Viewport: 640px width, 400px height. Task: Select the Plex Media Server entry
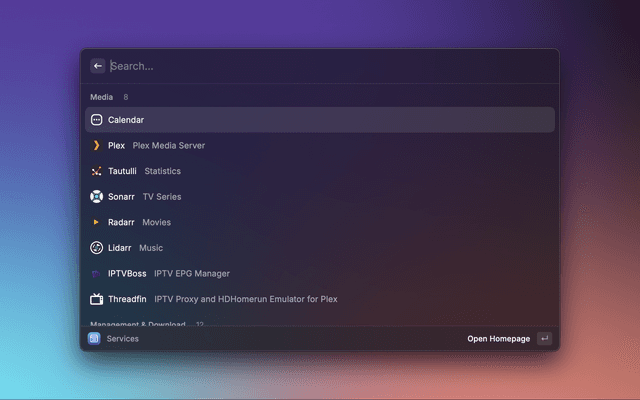point(320,145)
